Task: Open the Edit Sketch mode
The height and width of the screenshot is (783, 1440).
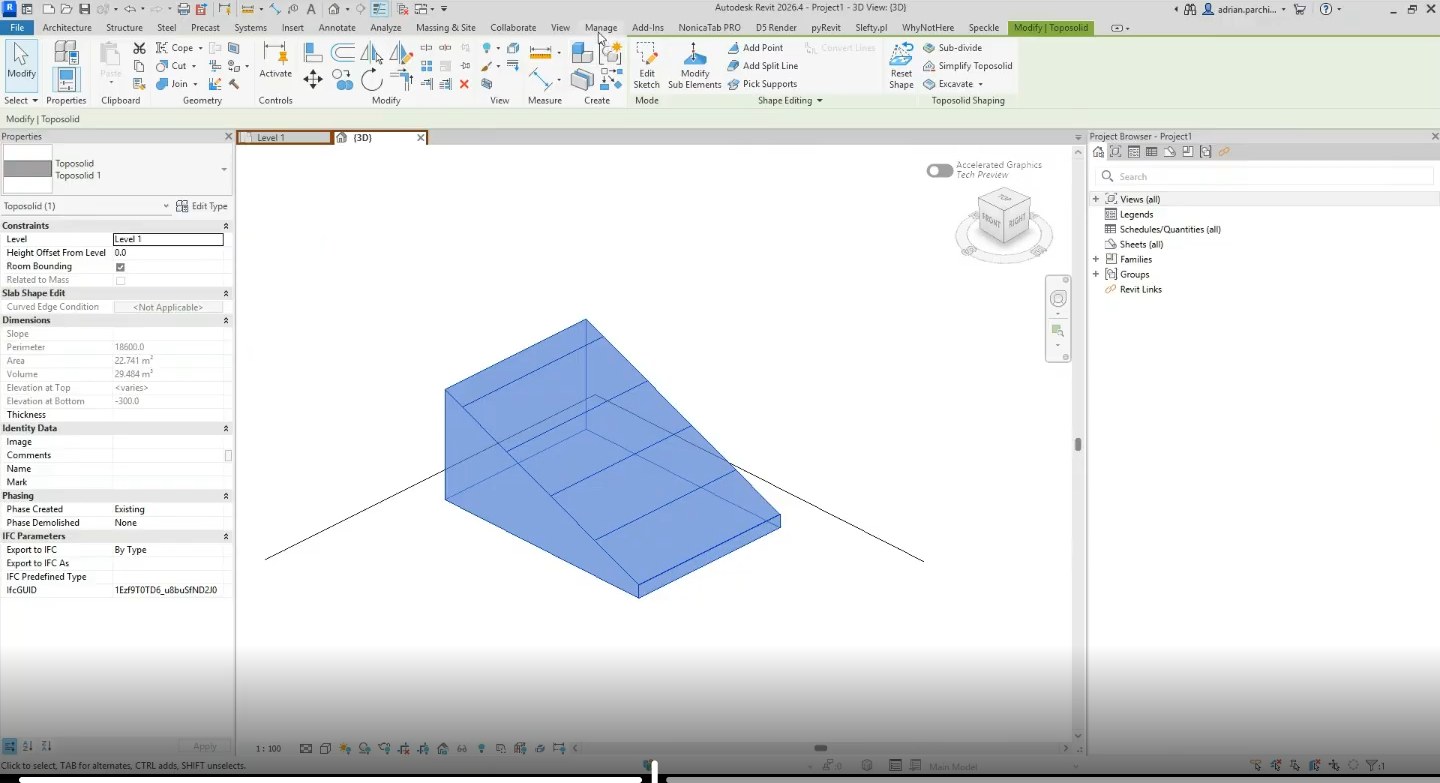Action: (x=647, y=66)
